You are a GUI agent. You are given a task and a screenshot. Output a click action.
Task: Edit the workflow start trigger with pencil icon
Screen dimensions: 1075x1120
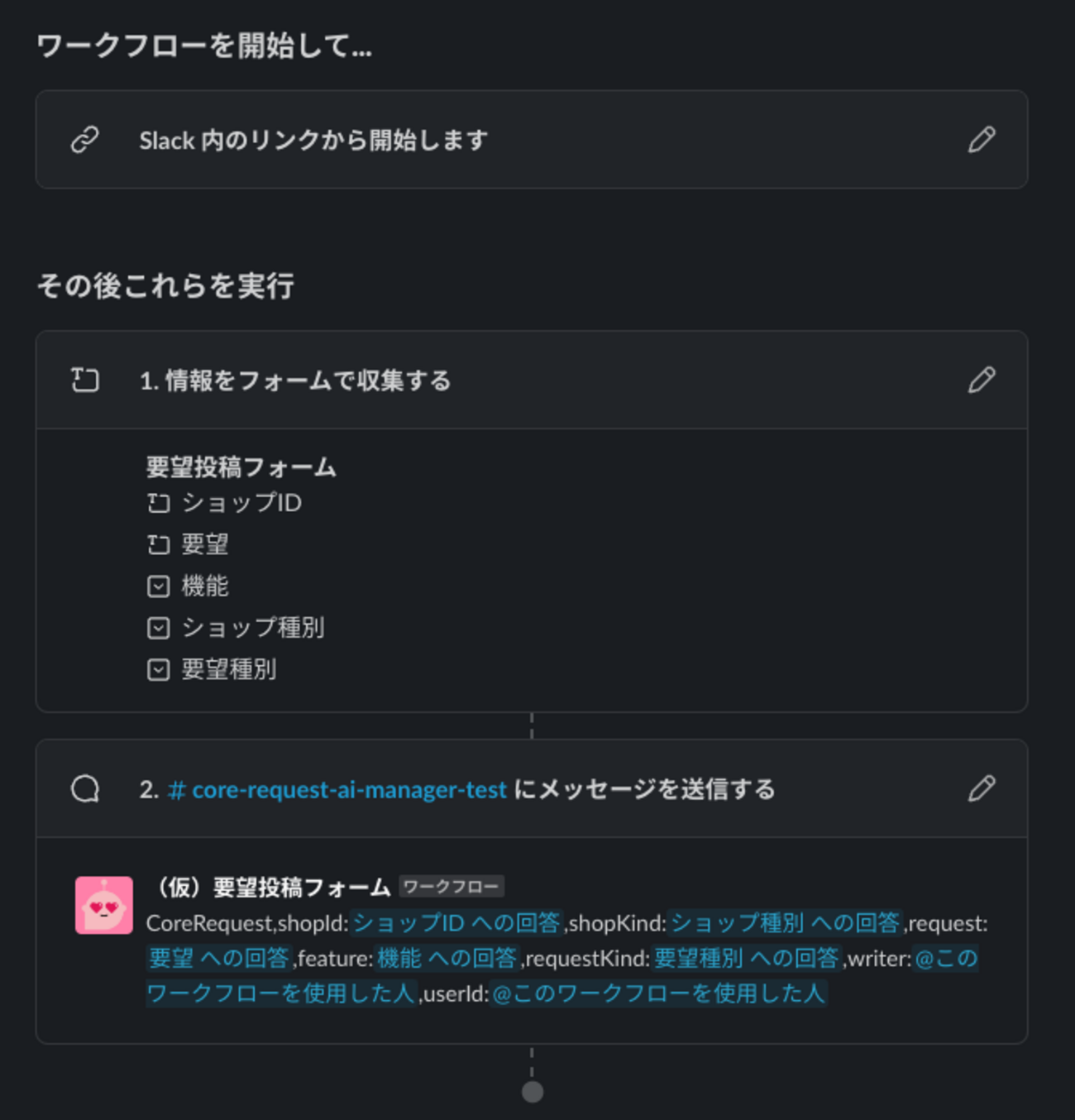tap(982, 140)
